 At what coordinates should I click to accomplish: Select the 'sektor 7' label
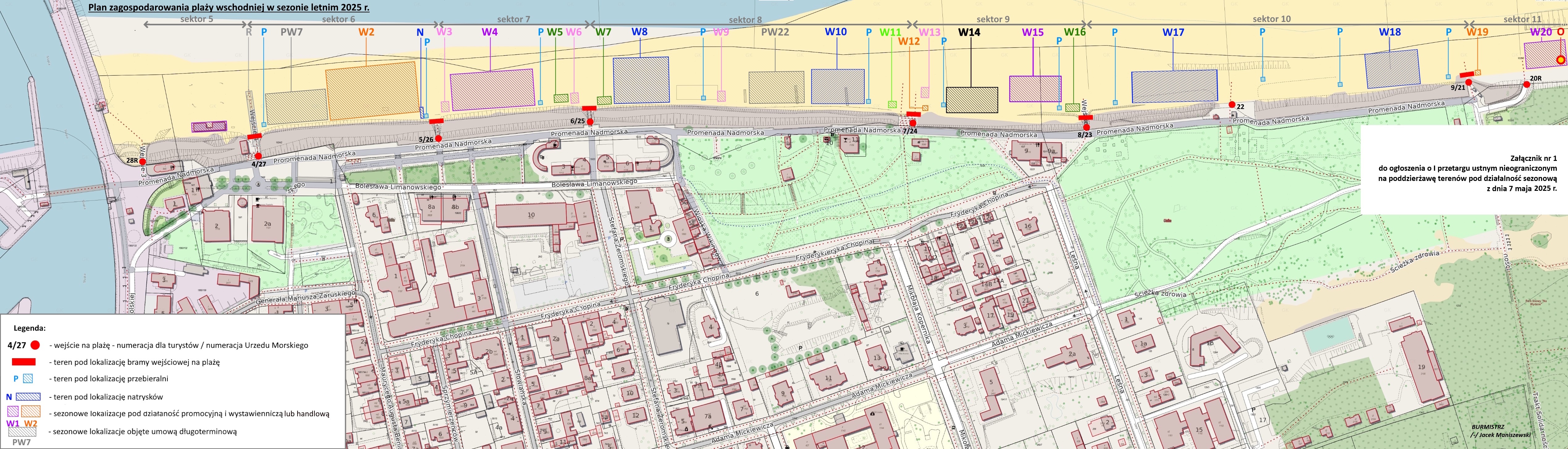pyautogui.click(x=514, y=19)
